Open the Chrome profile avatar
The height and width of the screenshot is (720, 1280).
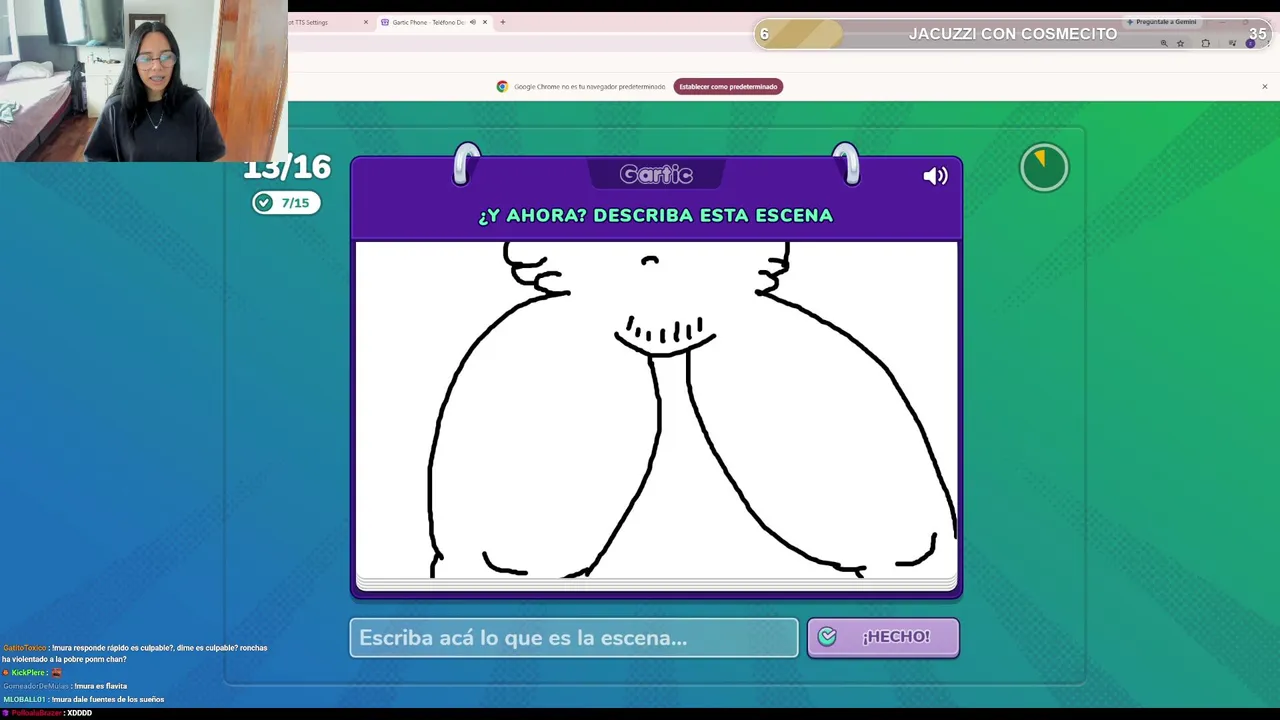click(x=1250, y=44)
